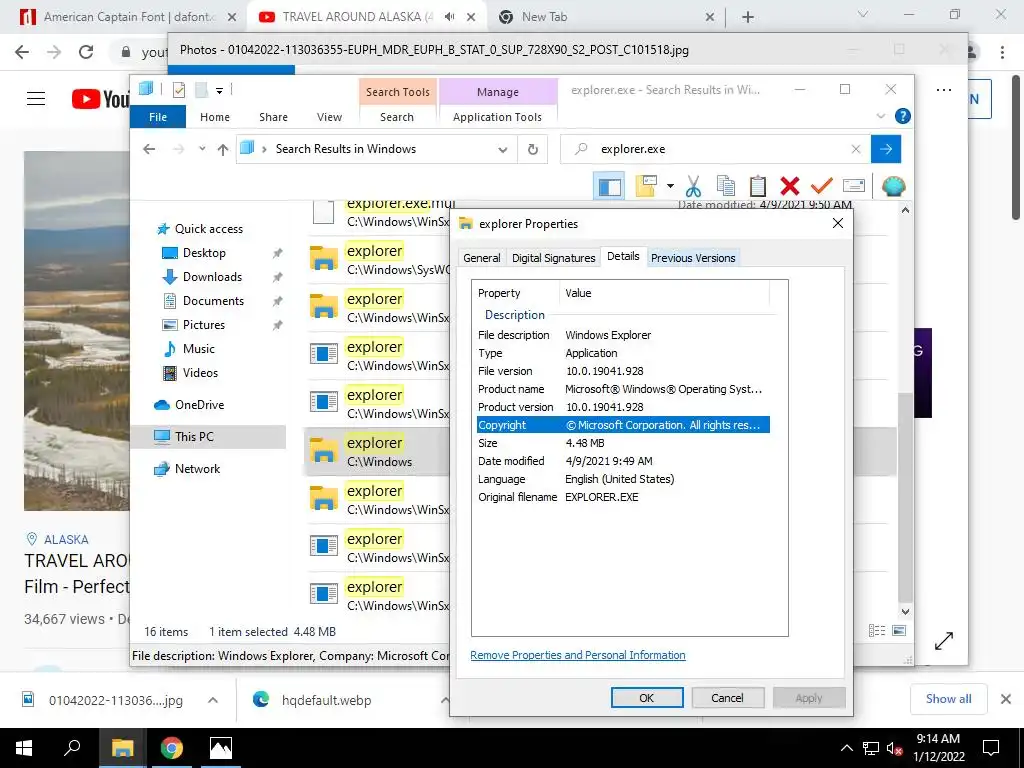Open Customize Quick Access Toolbar dropdown
Viewport: 1024px width, 768px height.
click(220, 91)
